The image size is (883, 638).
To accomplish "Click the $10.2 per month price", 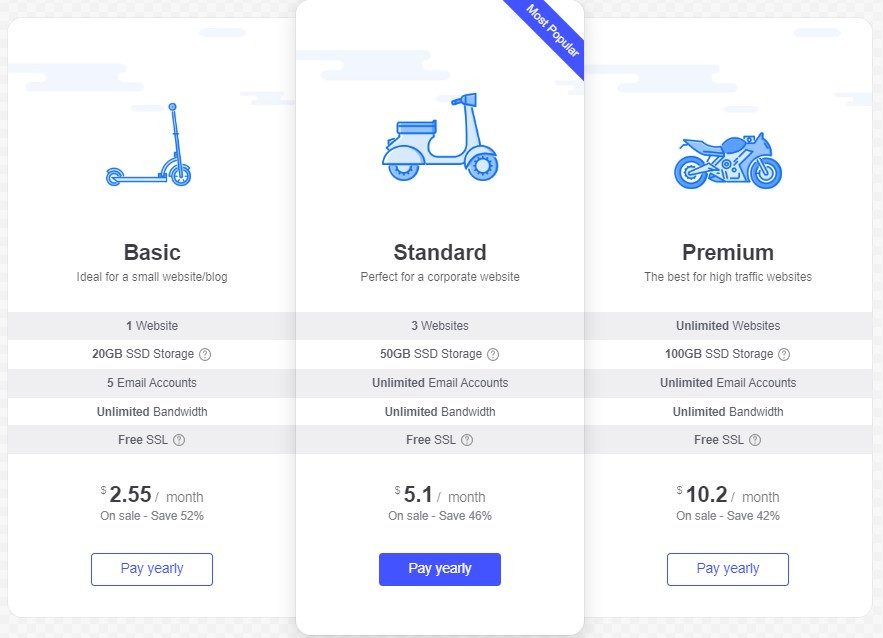I will pos(728,495).
